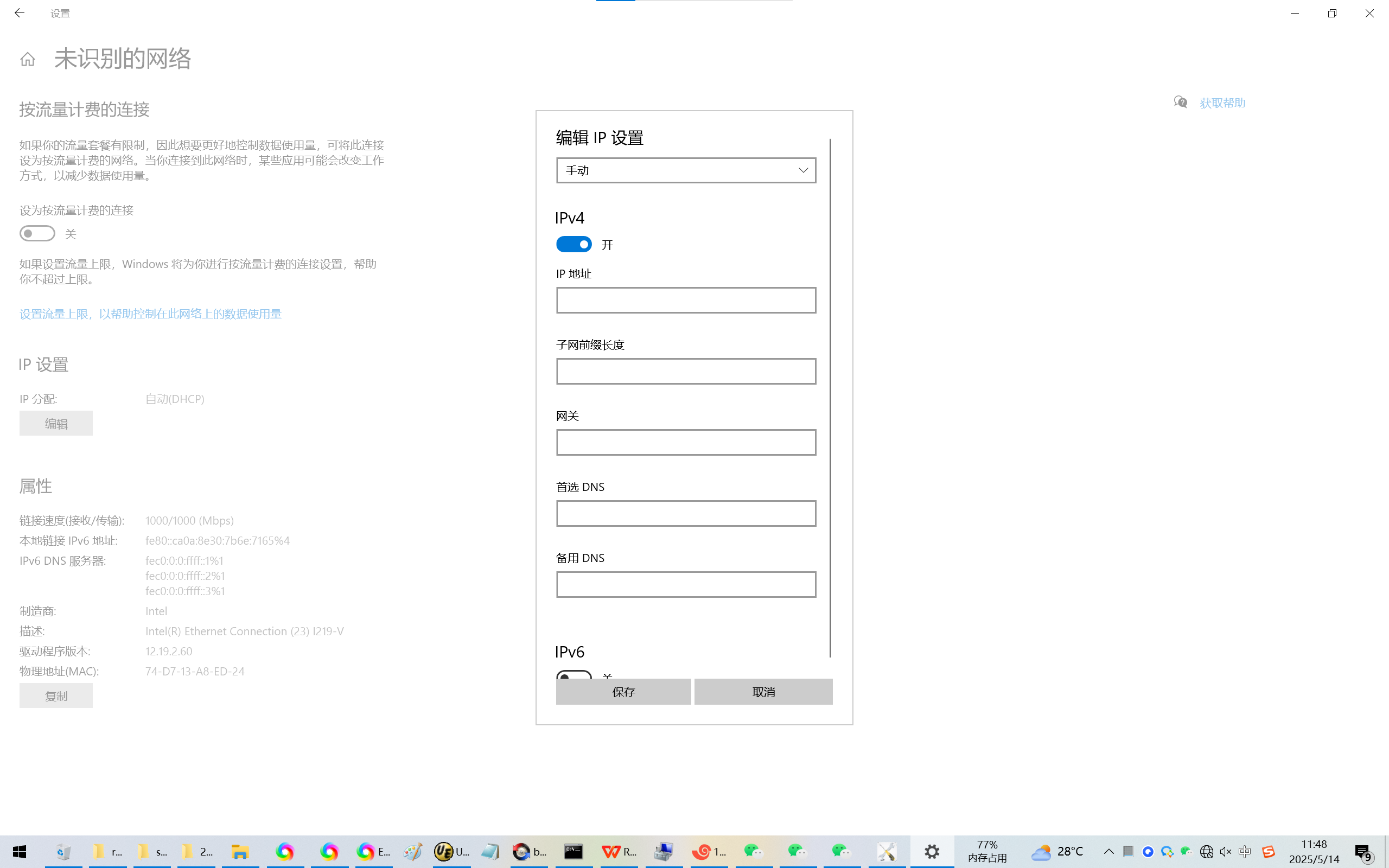This screenshot has width=1389, height=868.
Task: Click the 取消 button
Action: (x=763, y=692)
